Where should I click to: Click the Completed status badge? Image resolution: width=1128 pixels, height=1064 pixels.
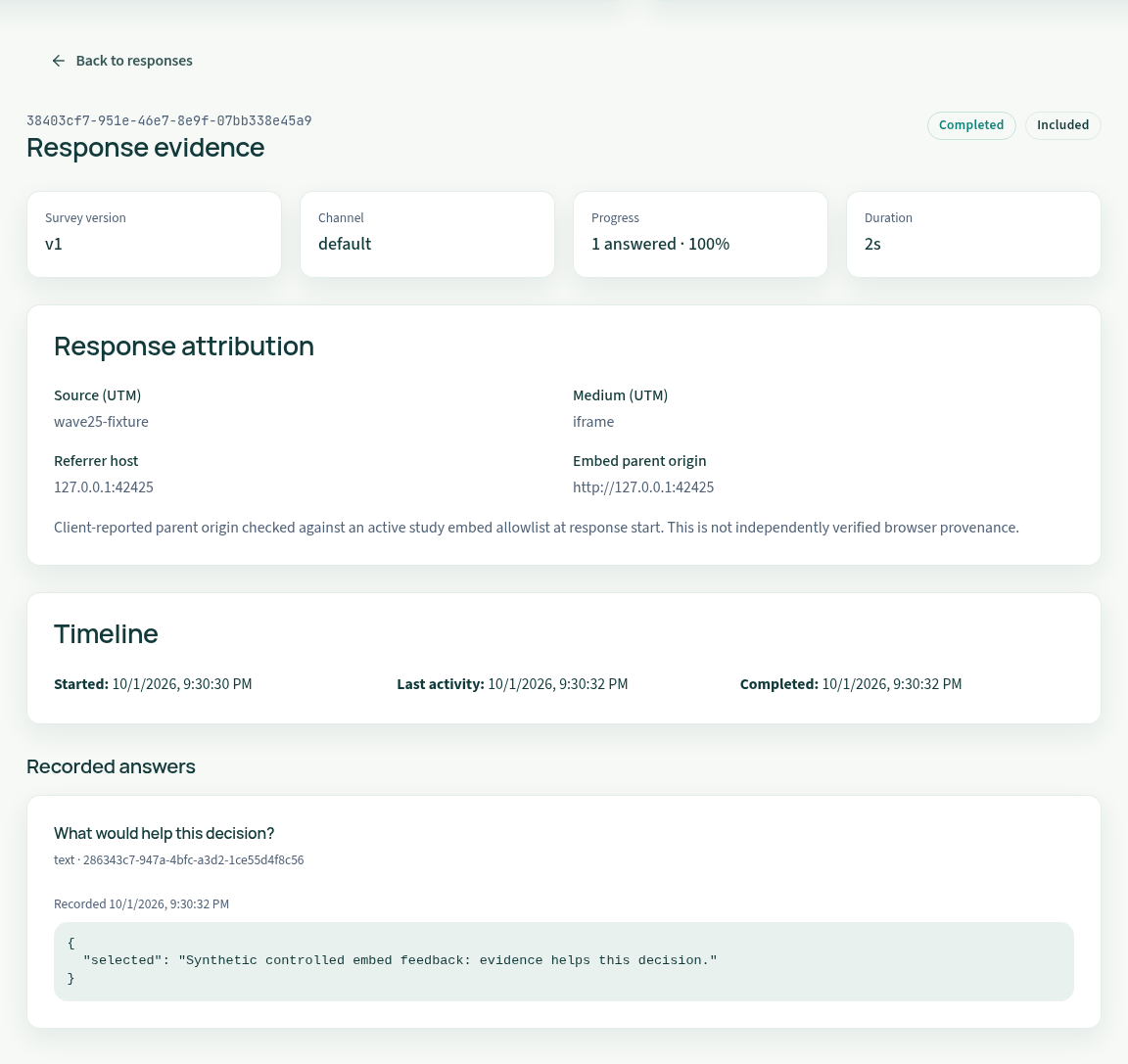[971, 125]
